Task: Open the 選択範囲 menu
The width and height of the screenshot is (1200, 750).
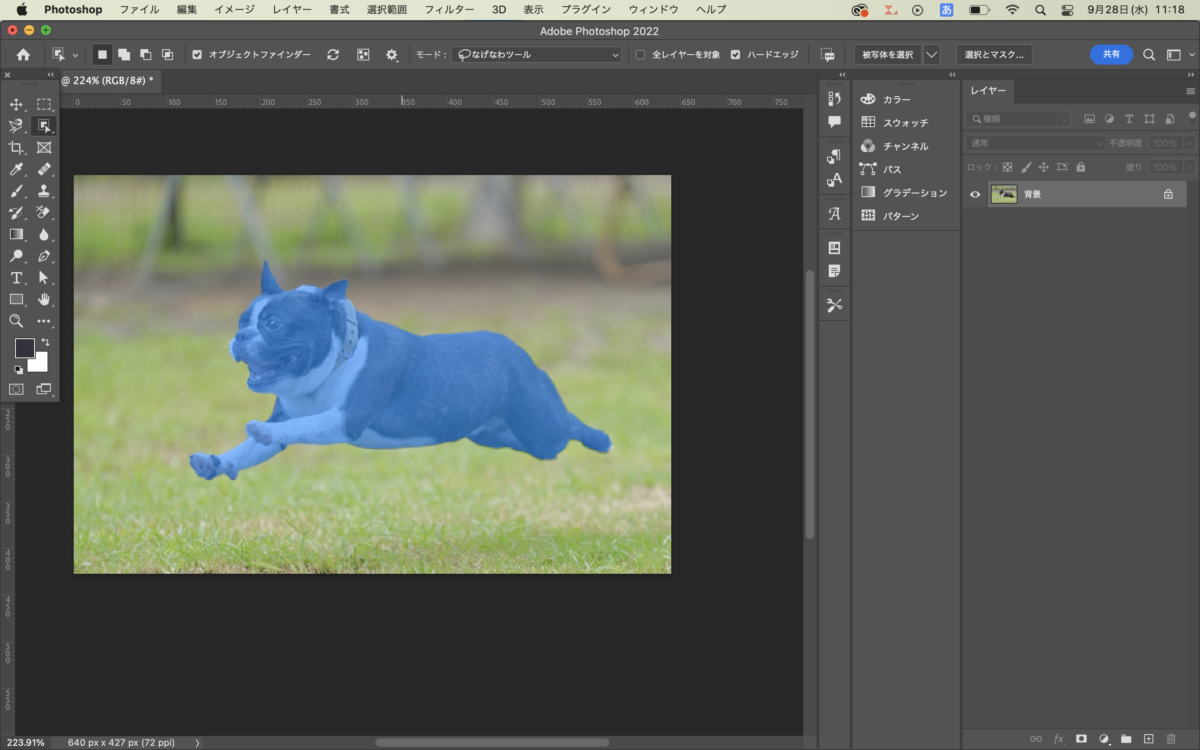Action: (387, 9)
